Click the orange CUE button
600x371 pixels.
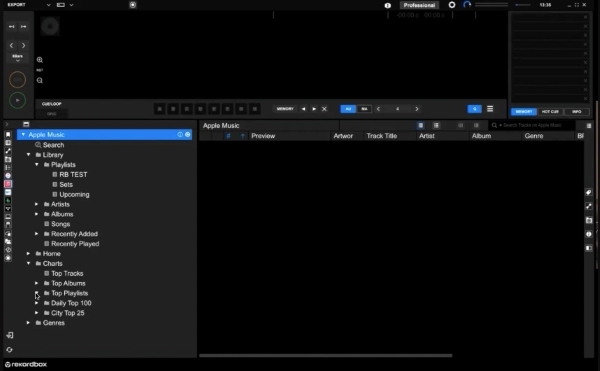17,80
